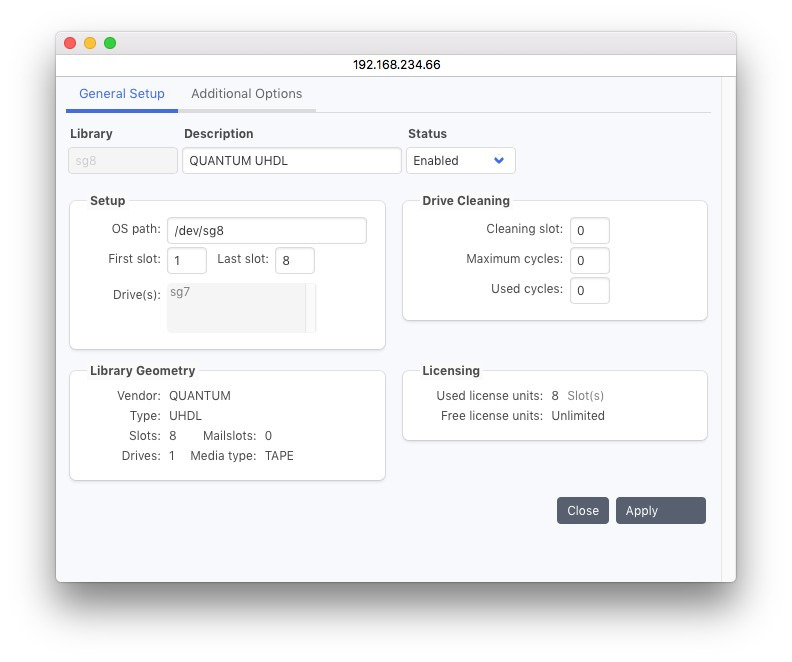This screenshot has height=662, width=792.
Task: Maximize the window with the green button
Action: coord(110,43)
